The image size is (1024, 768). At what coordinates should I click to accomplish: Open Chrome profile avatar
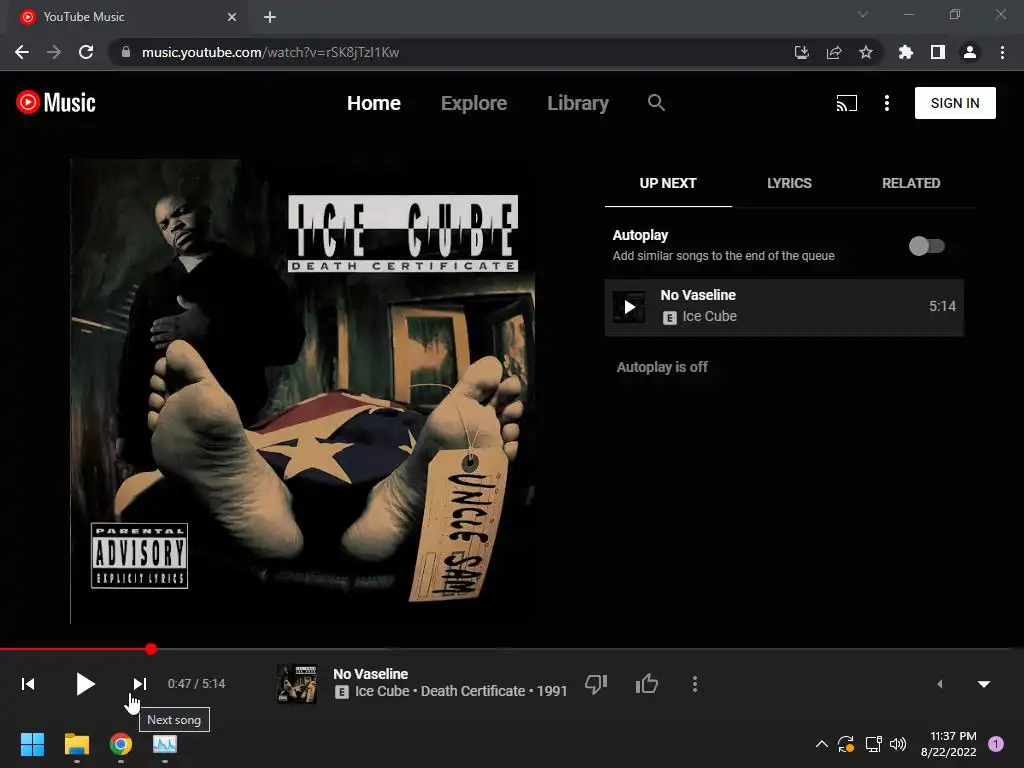click(x=970, y=52)
